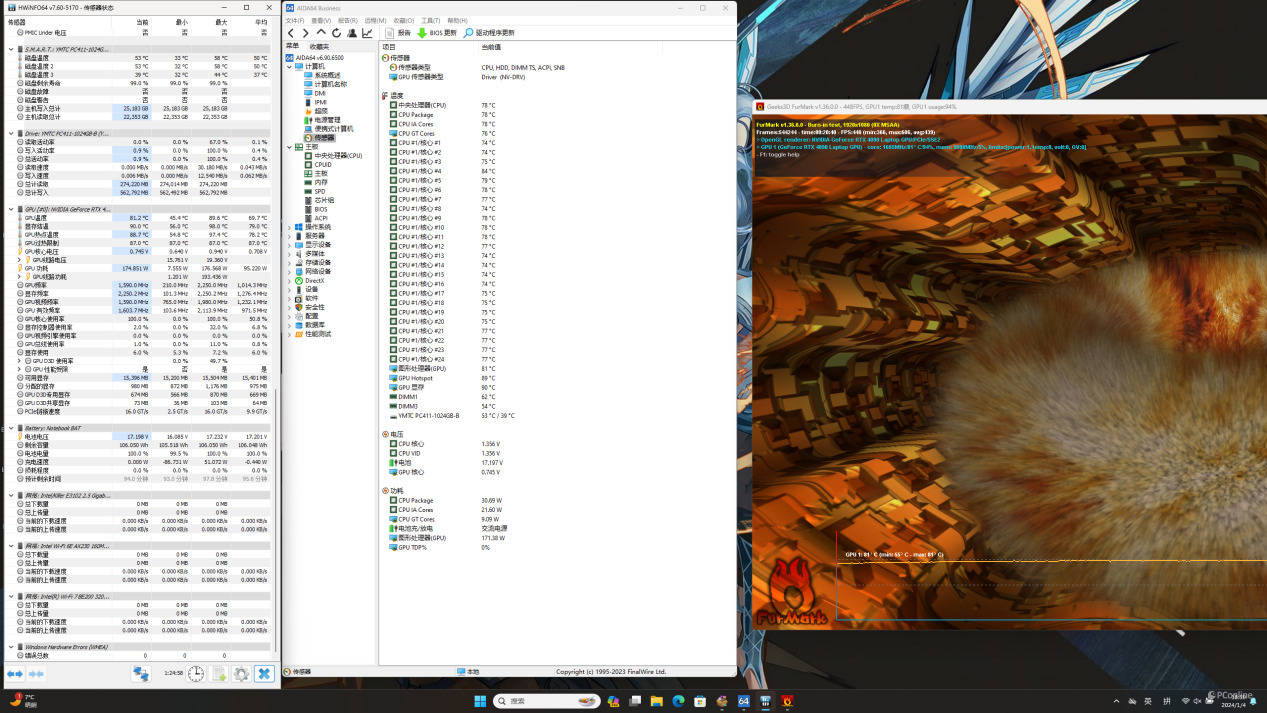This screenshot has height=713, width=1267.
Task: Click the 报告 report button in AIDA64
Action: [x=399, y=33]
